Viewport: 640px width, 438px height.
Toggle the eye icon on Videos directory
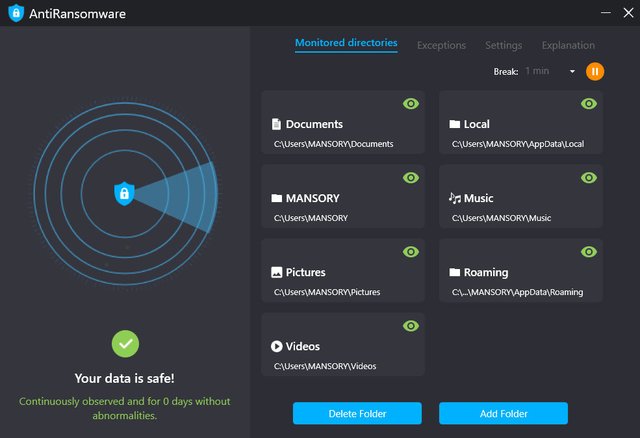click(x=411, y=326)
